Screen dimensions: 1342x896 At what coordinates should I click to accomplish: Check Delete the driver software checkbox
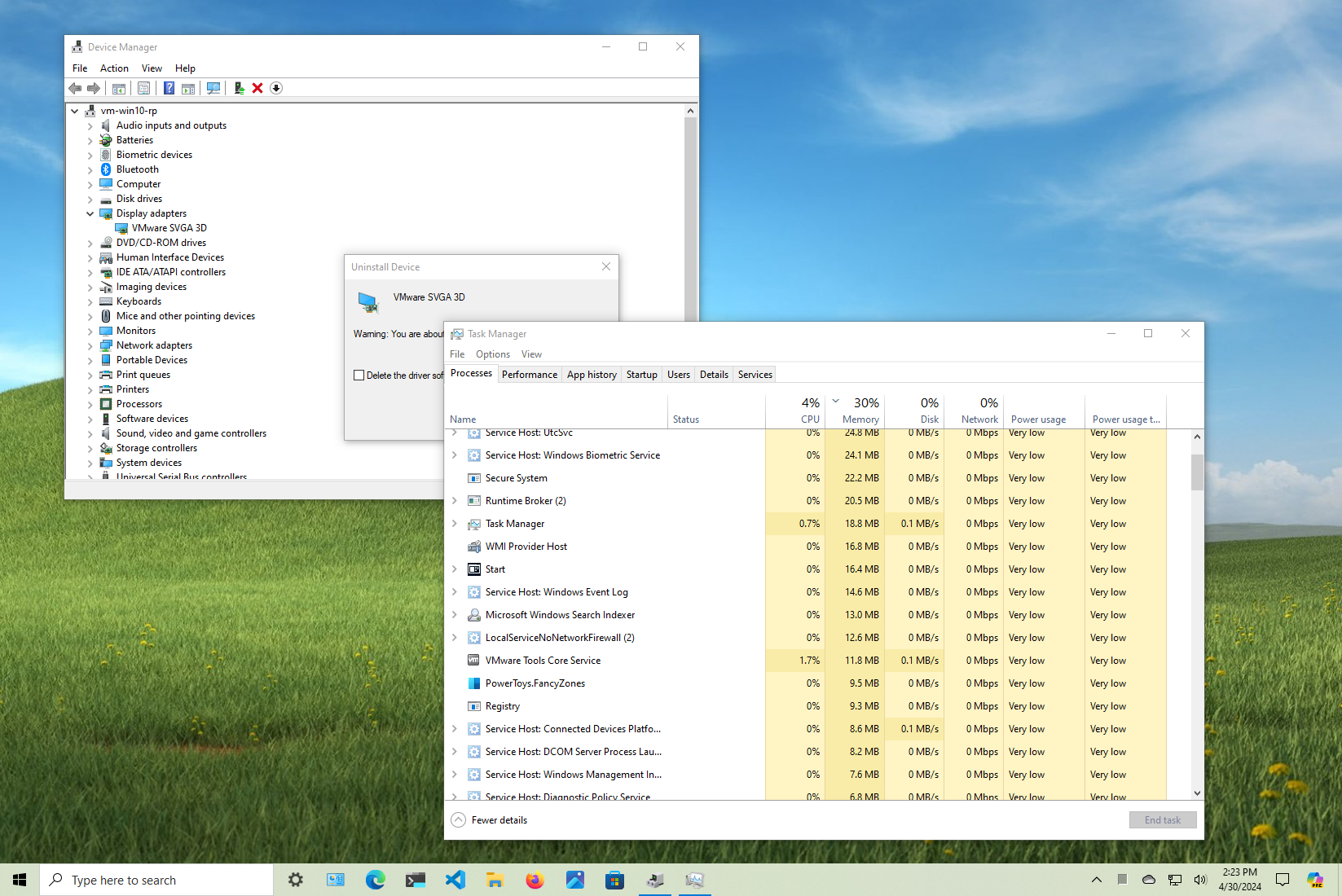(x=359, y=375)
